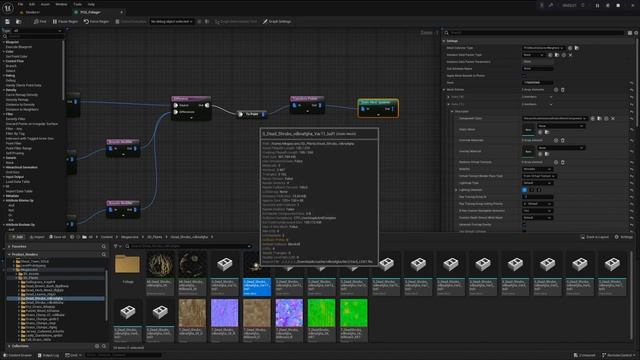Open the Content Browser filter icon

117,246
